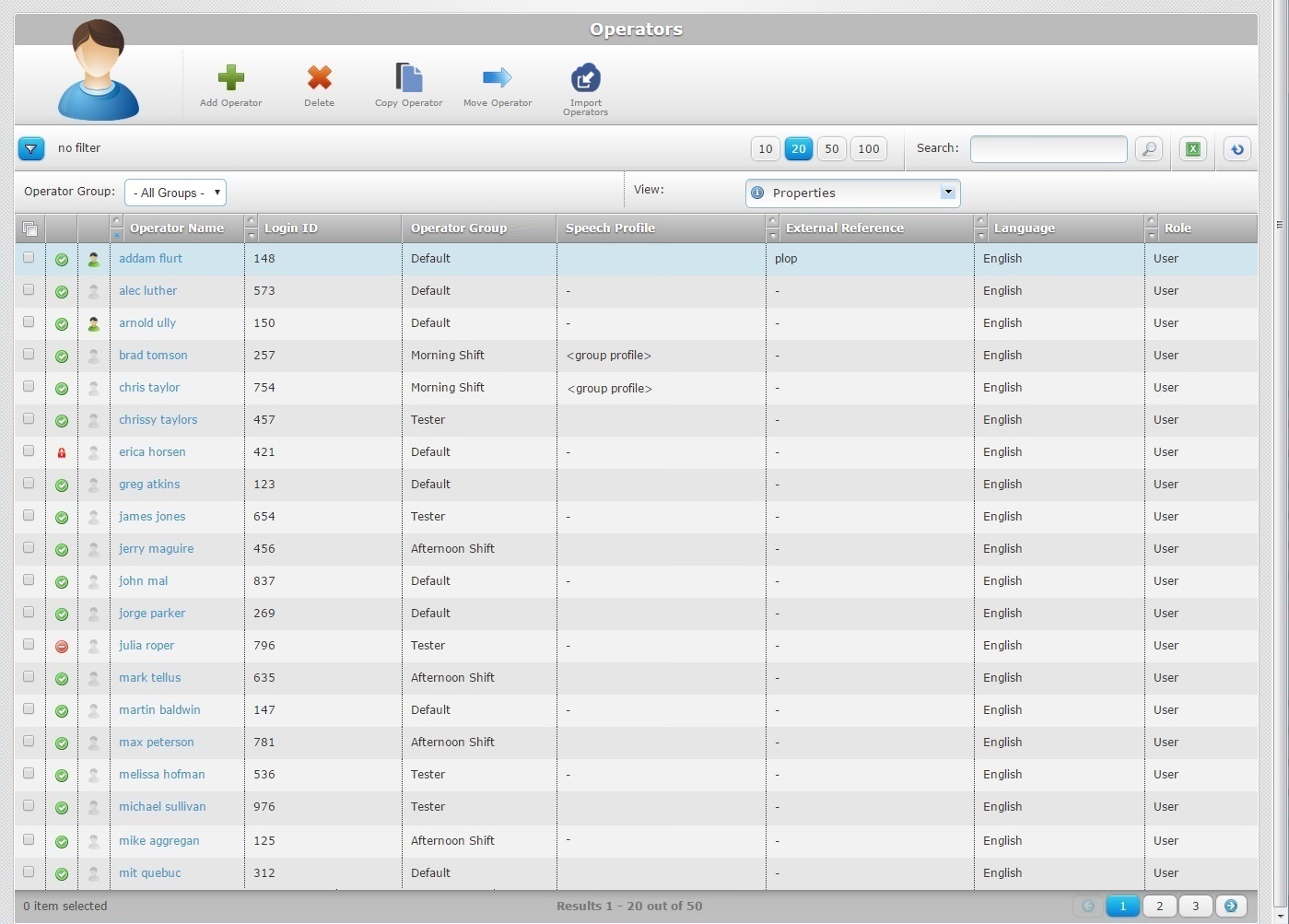
Task: Click the green status icon for alec luther
Action: (62, 292)
